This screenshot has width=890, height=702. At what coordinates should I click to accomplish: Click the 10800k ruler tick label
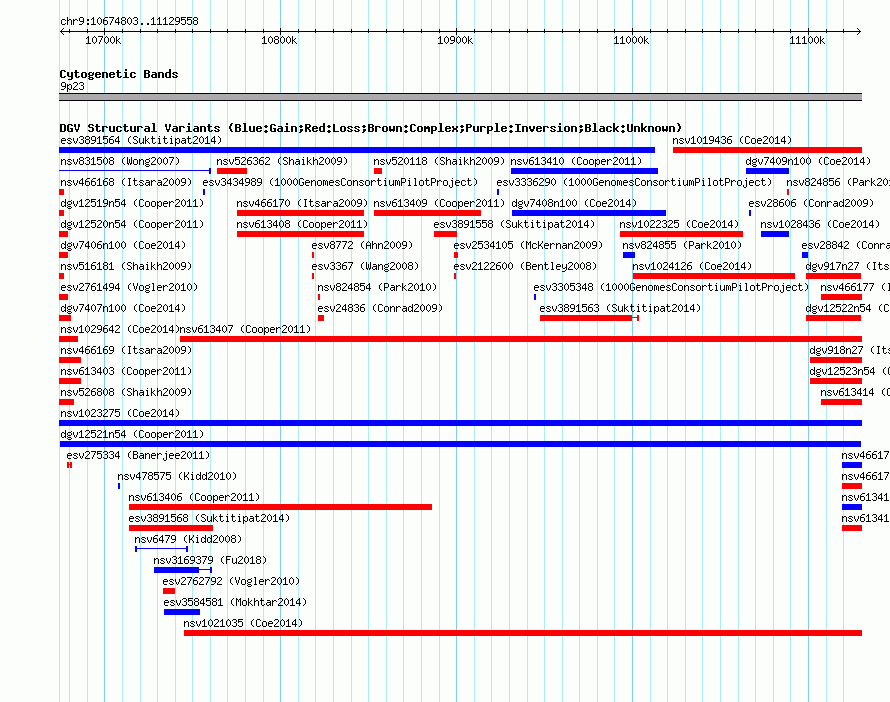279,40
